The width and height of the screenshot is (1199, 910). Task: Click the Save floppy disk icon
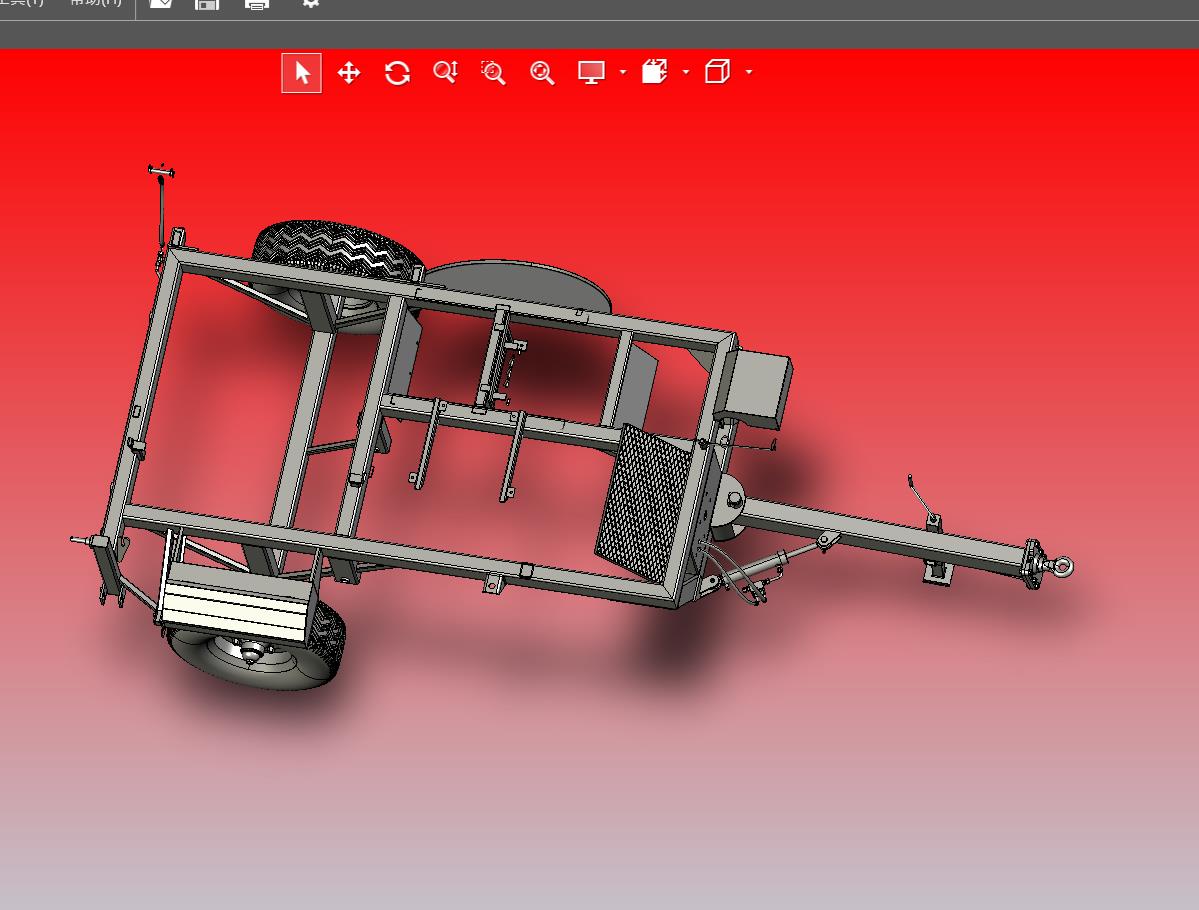(207, 4)
